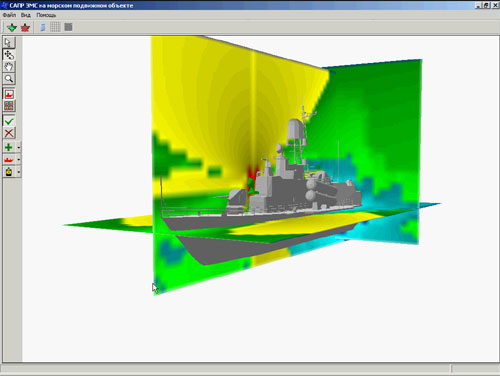Click the red ship single-view icon

tap(9, 94)
